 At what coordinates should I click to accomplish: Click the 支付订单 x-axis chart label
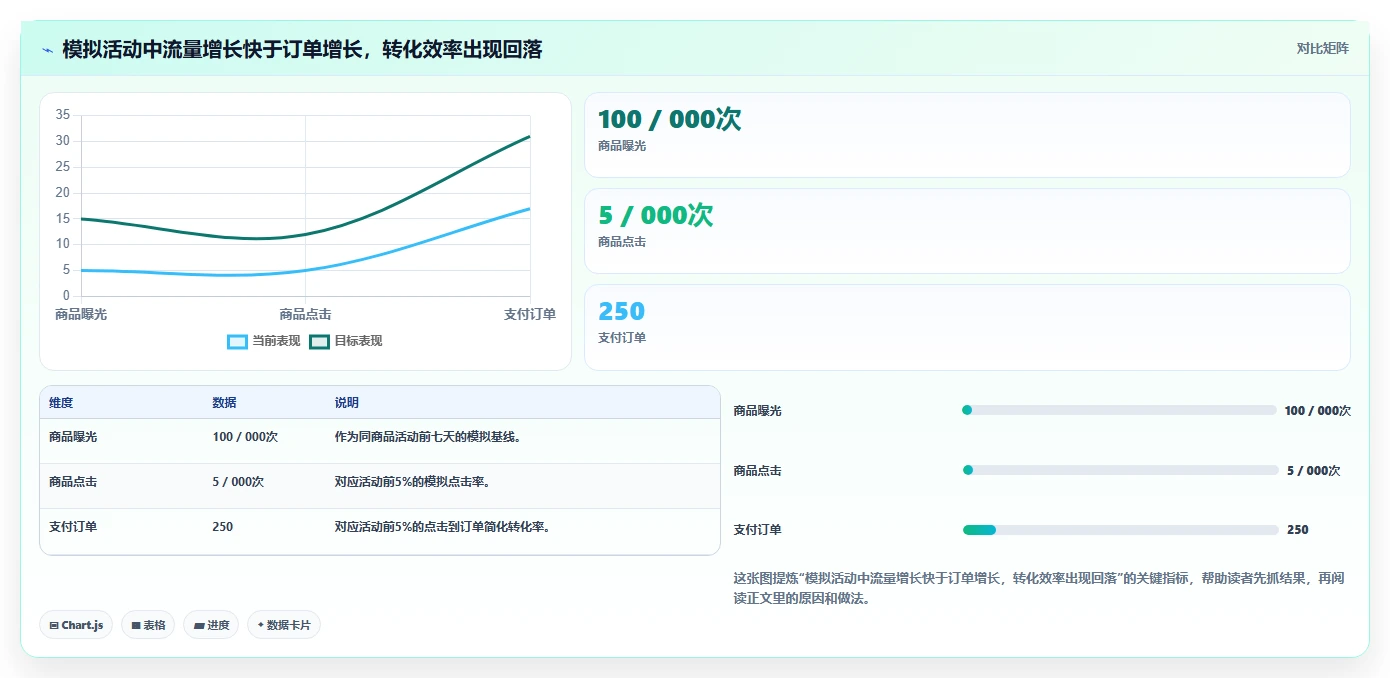(x=530, y=314)
